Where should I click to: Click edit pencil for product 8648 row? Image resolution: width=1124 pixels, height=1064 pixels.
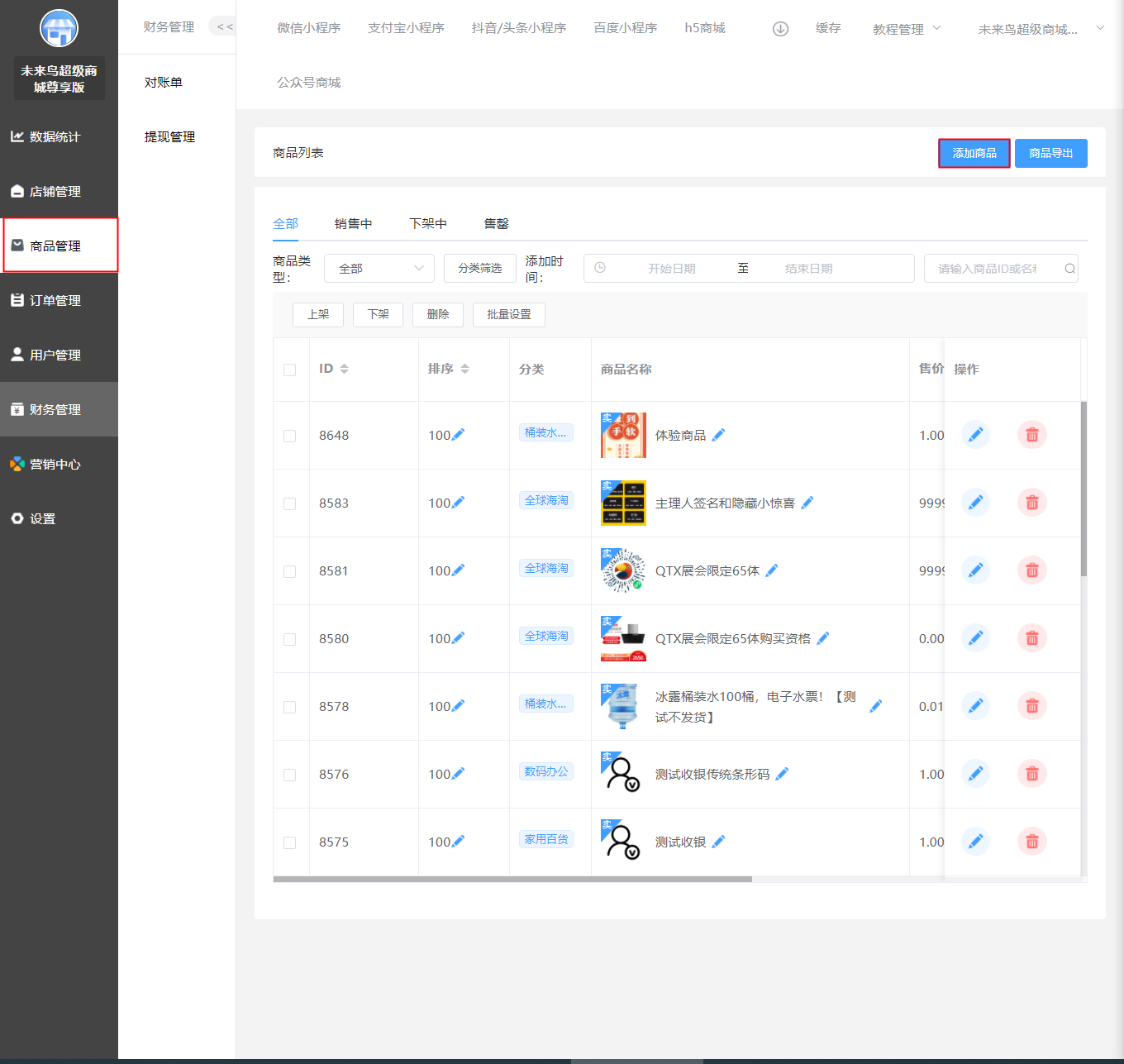pyautogui.click(x=975, y=435)
